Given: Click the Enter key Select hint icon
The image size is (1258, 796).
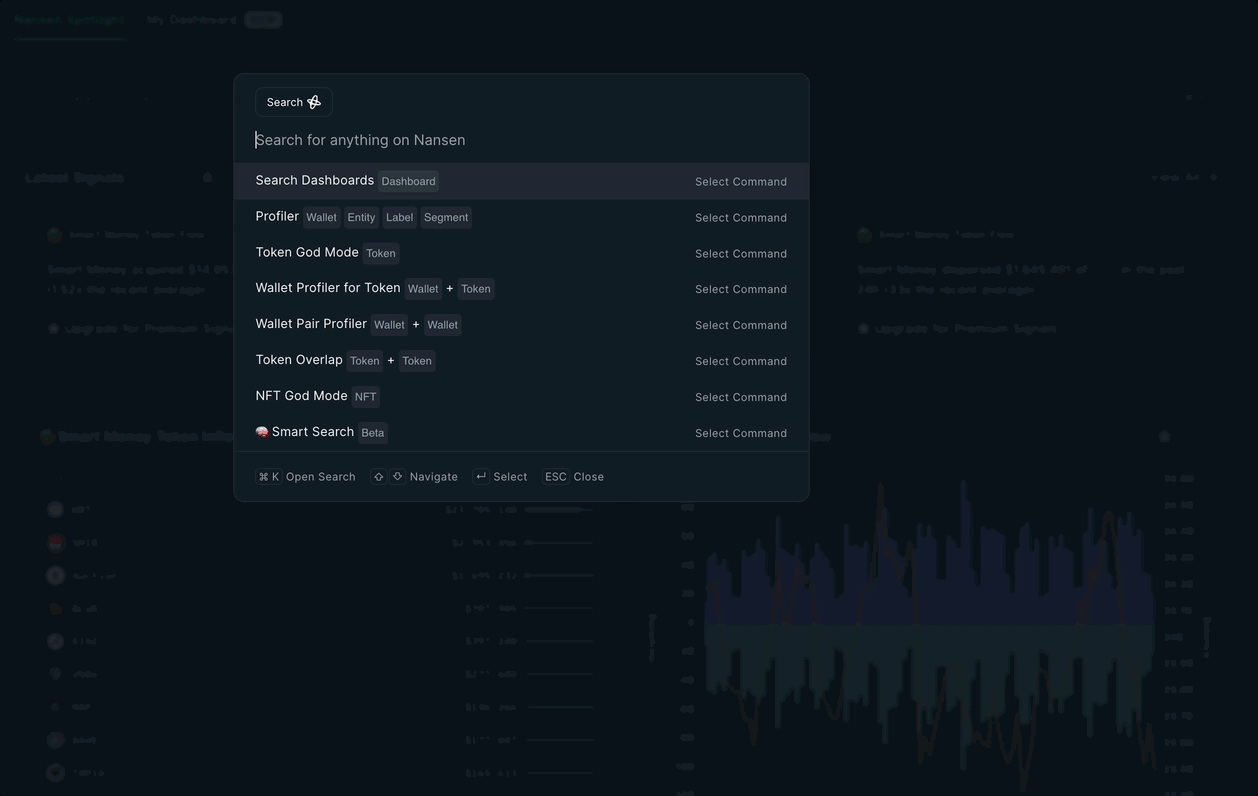Looking at the screenshot, I should point(481,477).
